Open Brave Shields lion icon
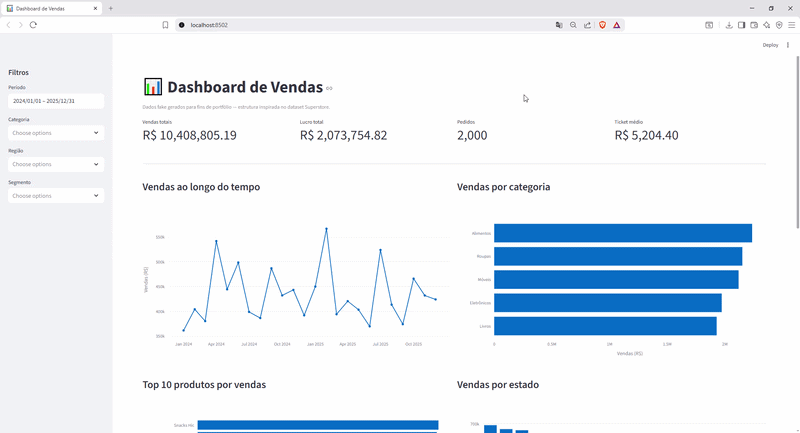The width and height of the screenshot is (800, 433). pos(603,25)
